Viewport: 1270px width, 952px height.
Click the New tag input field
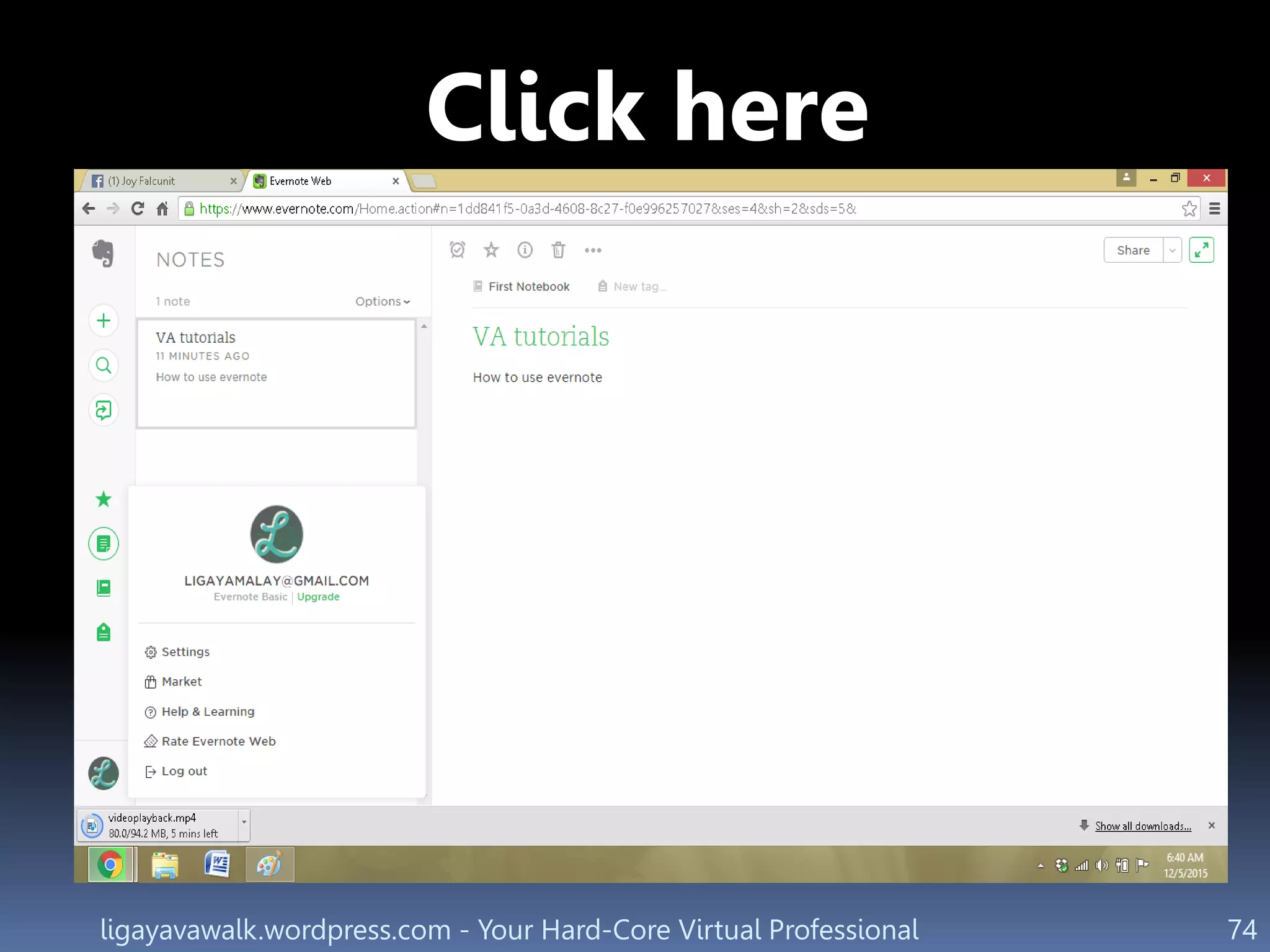point(640,286)
